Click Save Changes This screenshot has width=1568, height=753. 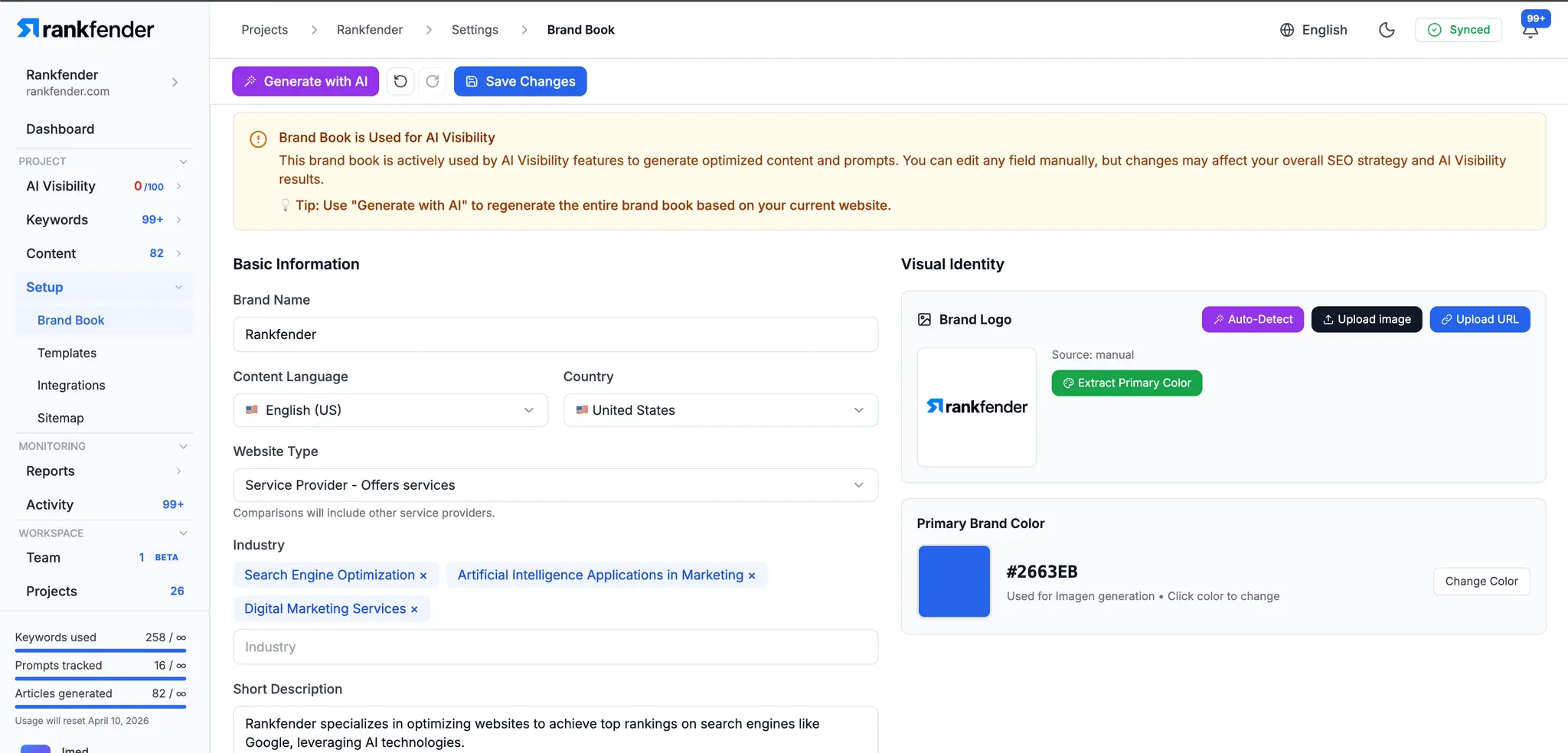(x=521, y=81)
